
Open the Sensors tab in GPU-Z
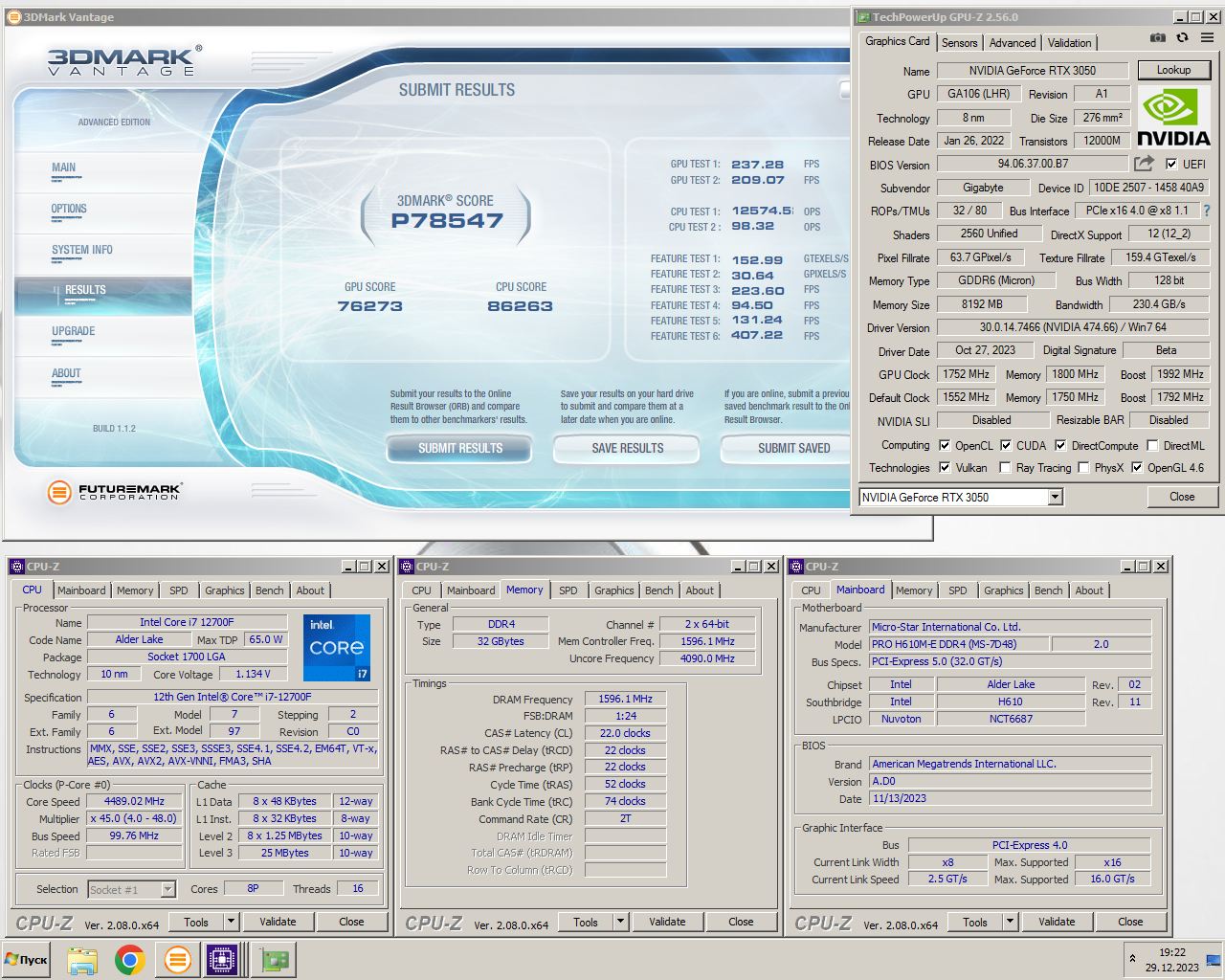tap(959, 42)
